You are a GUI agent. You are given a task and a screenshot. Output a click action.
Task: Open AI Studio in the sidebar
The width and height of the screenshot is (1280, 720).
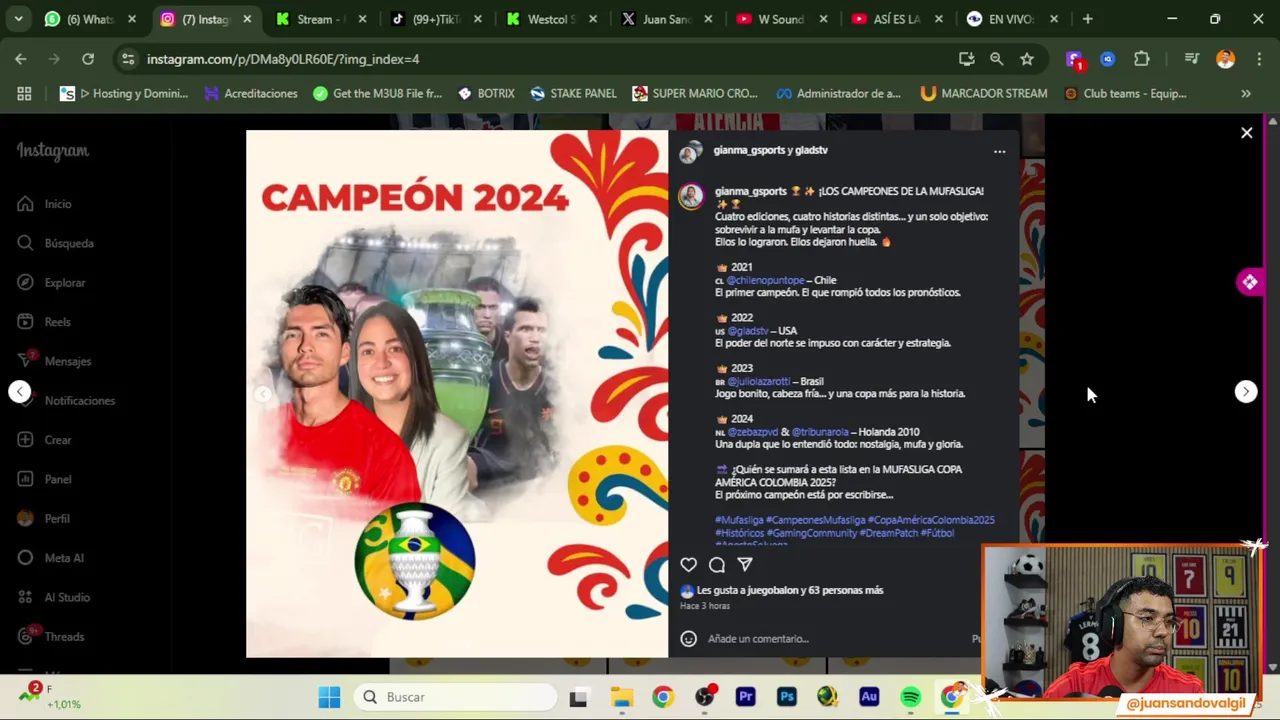(54, 597)
